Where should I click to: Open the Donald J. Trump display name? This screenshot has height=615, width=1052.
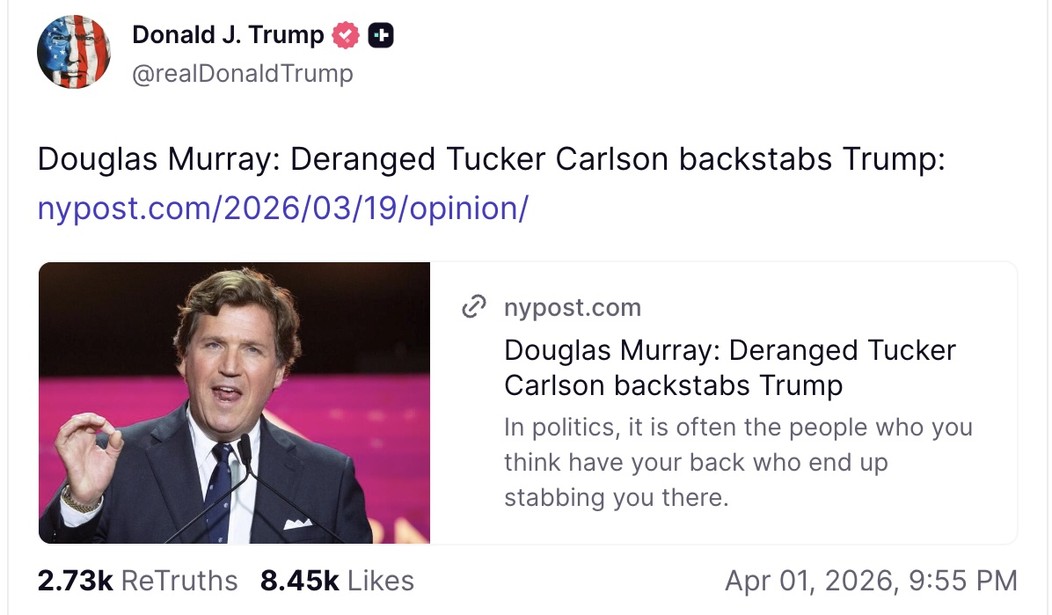[x=228, y=35]
